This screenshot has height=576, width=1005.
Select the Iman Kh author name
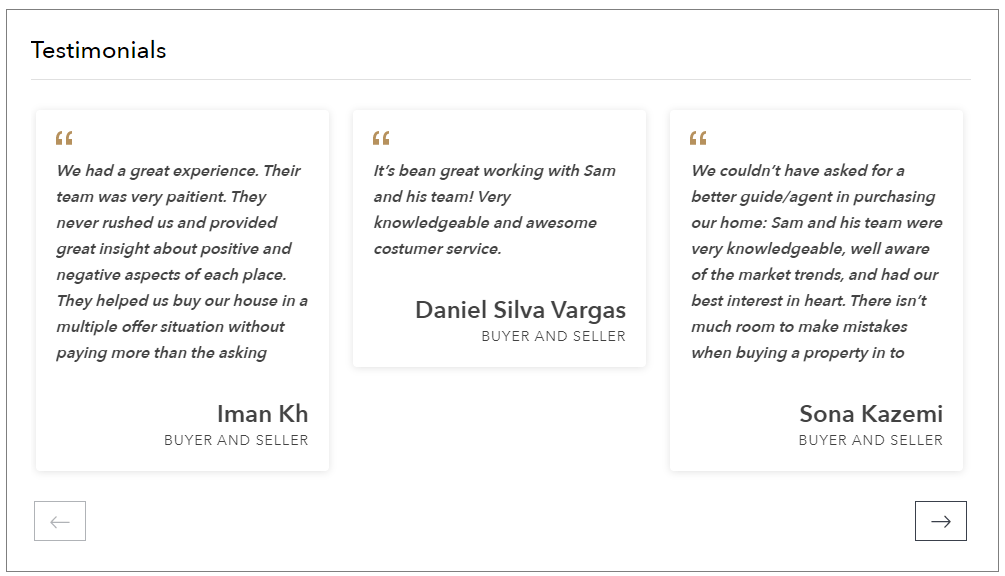coord(262,414)
